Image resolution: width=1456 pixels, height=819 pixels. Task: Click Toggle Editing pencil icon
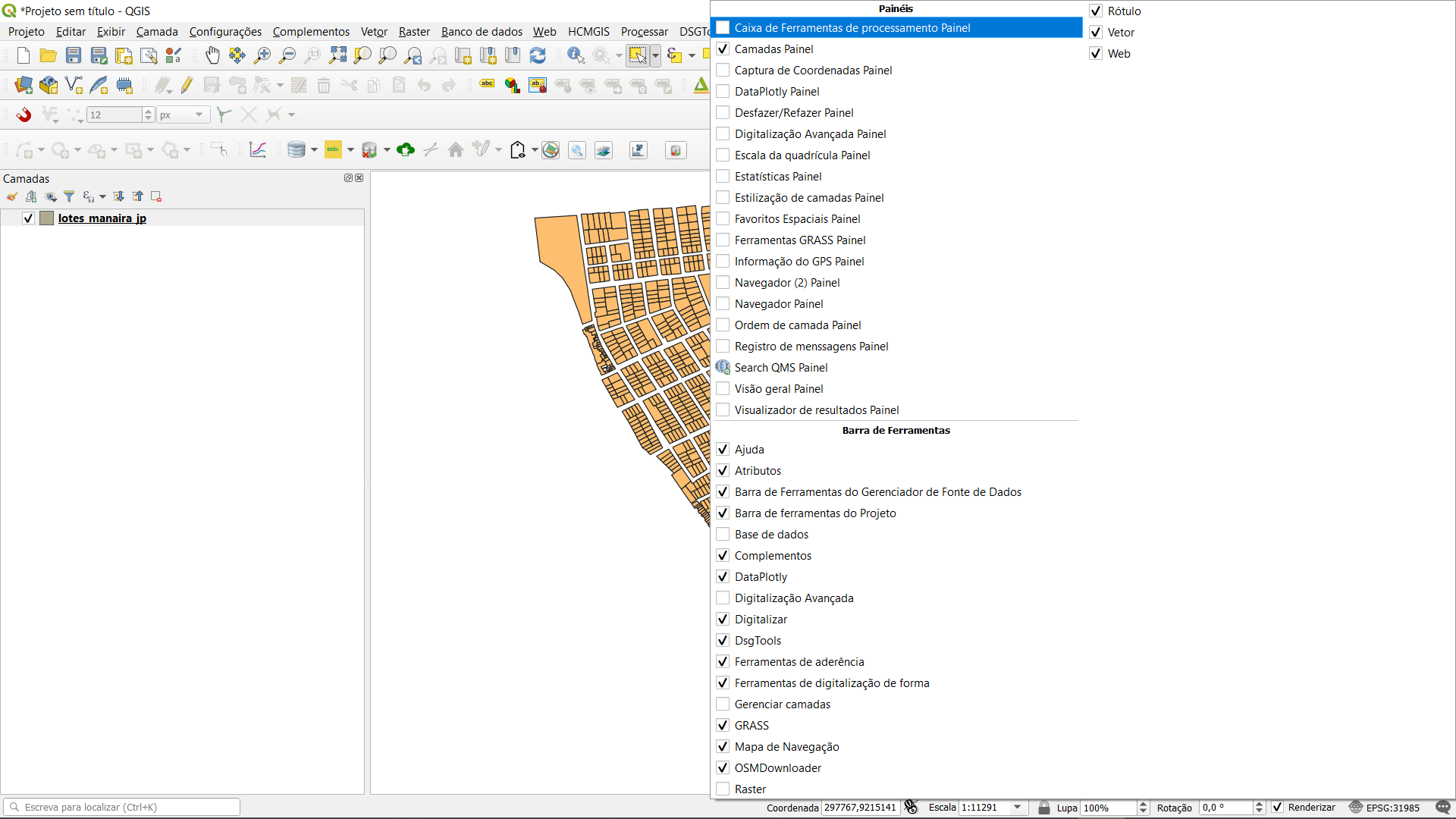pyautogui.click(x=187, y=85)
